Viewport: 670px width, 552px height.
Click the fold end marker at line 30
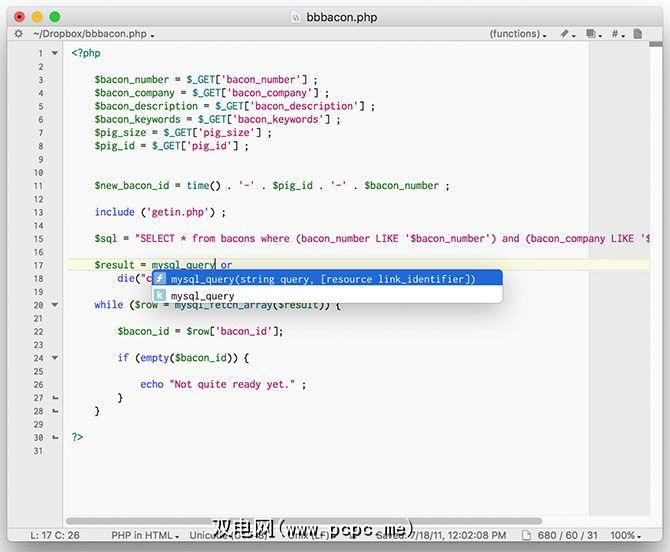click(55, 437)
